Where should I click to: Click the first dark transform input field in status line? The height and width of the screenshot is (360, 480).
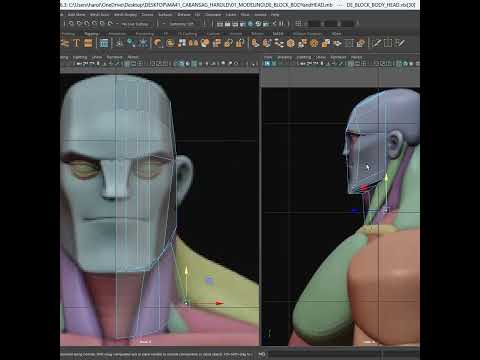click(x=315, y=24)
